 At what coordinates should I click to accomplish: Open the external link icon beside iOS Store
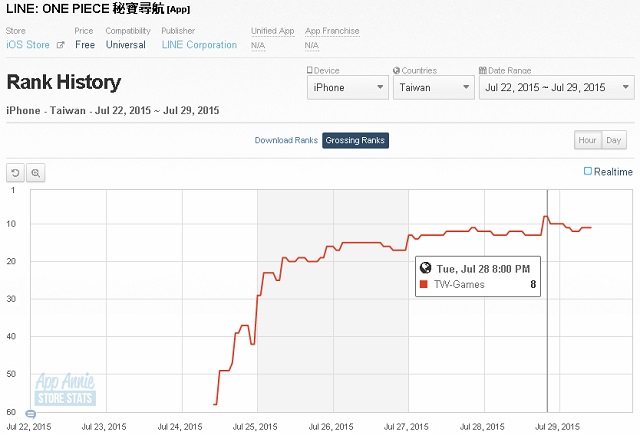[x=60, y=45]
